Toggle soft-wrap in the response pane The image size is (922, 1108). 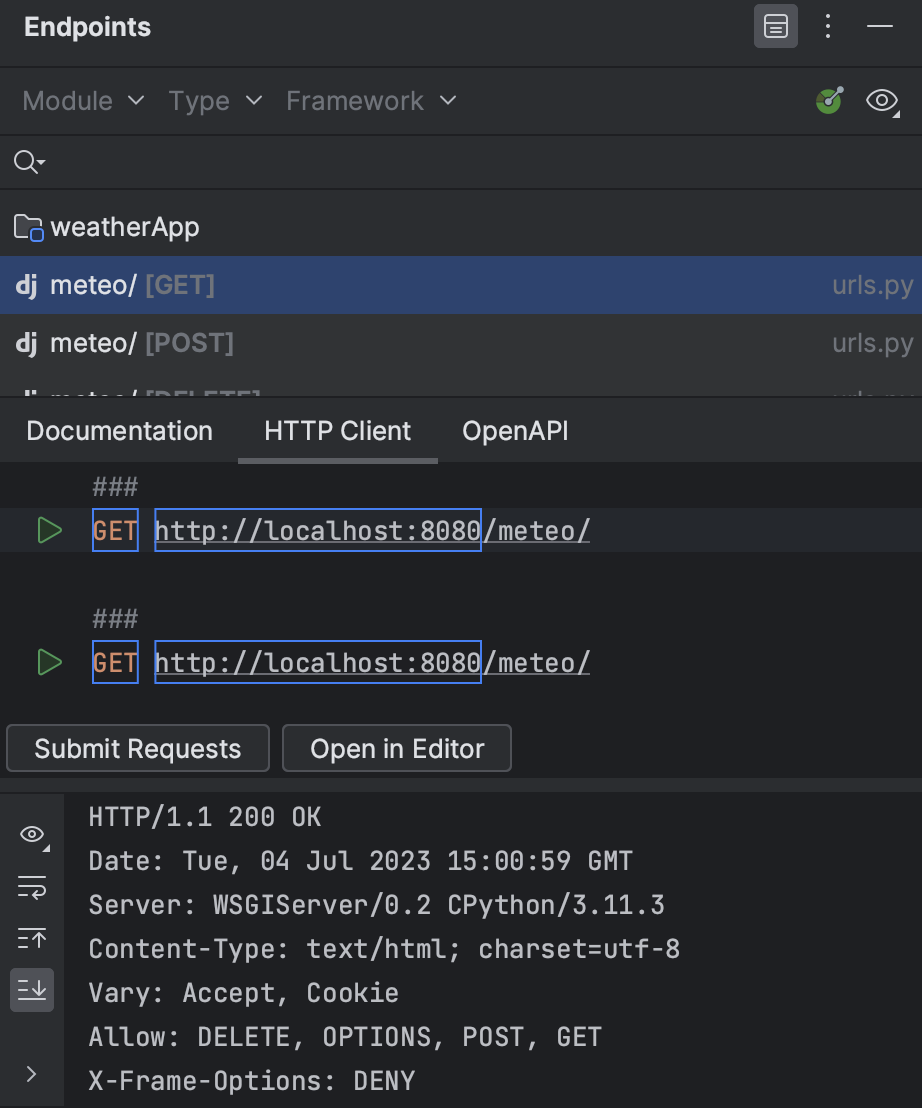(31, 887)
